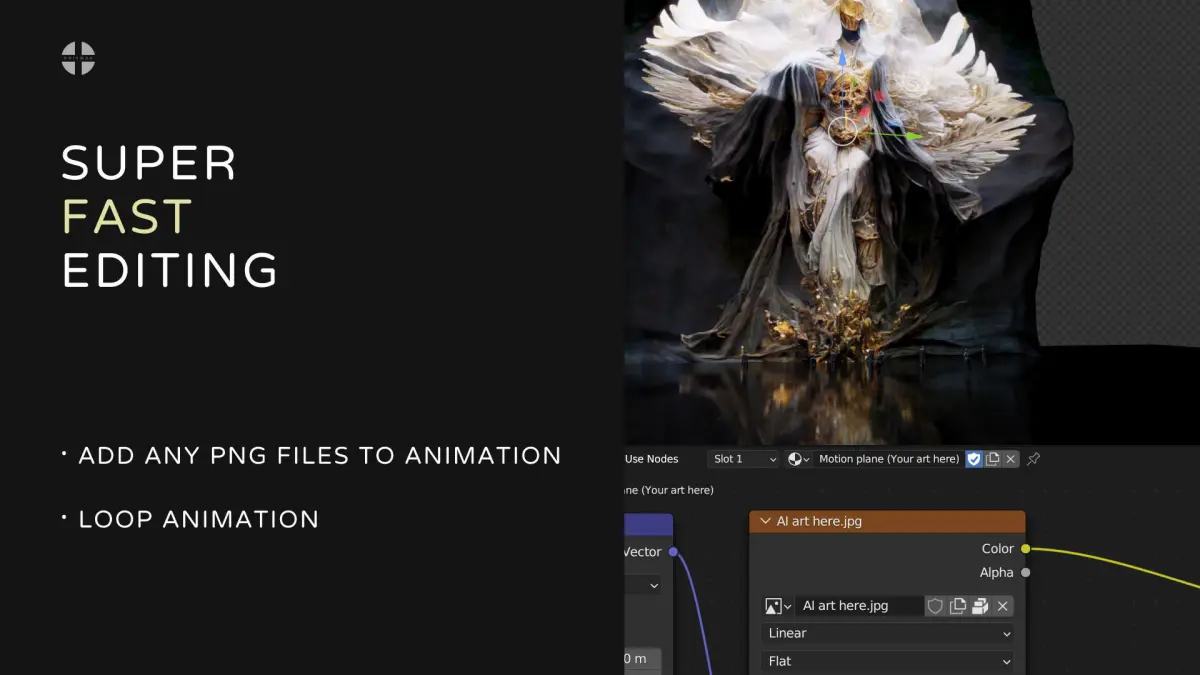
Task: Open the Slot 1 dropdown
Action: click(744, 459)
